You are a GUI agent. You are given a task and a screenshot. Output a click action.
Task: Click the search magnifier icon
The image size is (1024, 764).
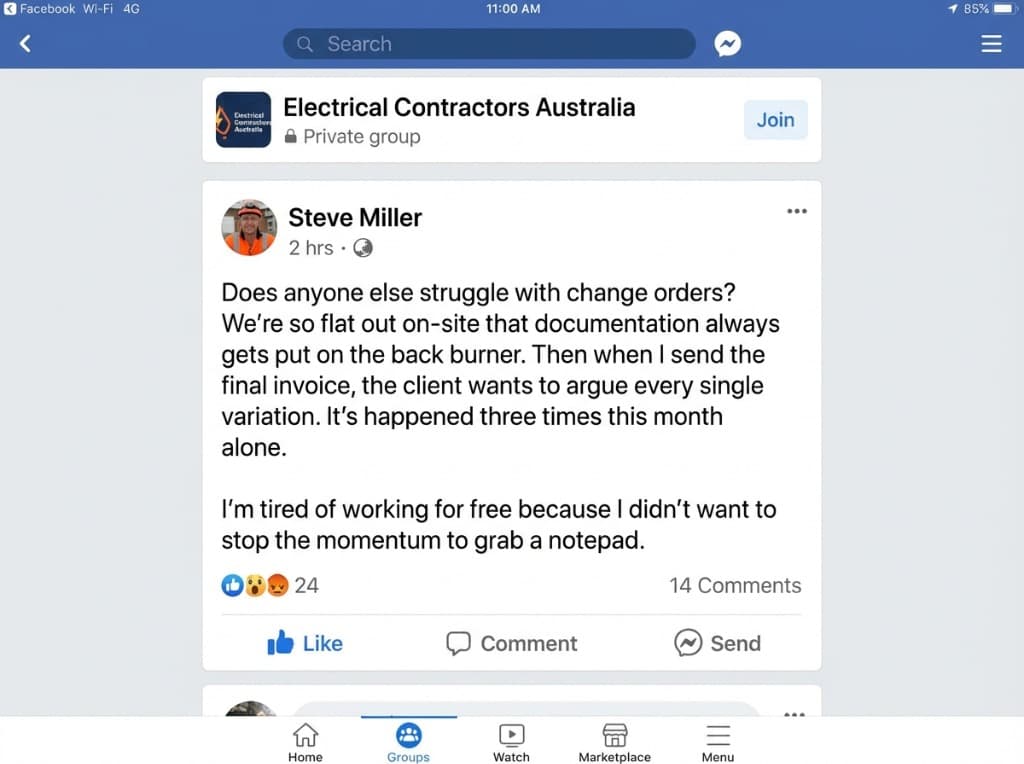(x=304, y=44)
